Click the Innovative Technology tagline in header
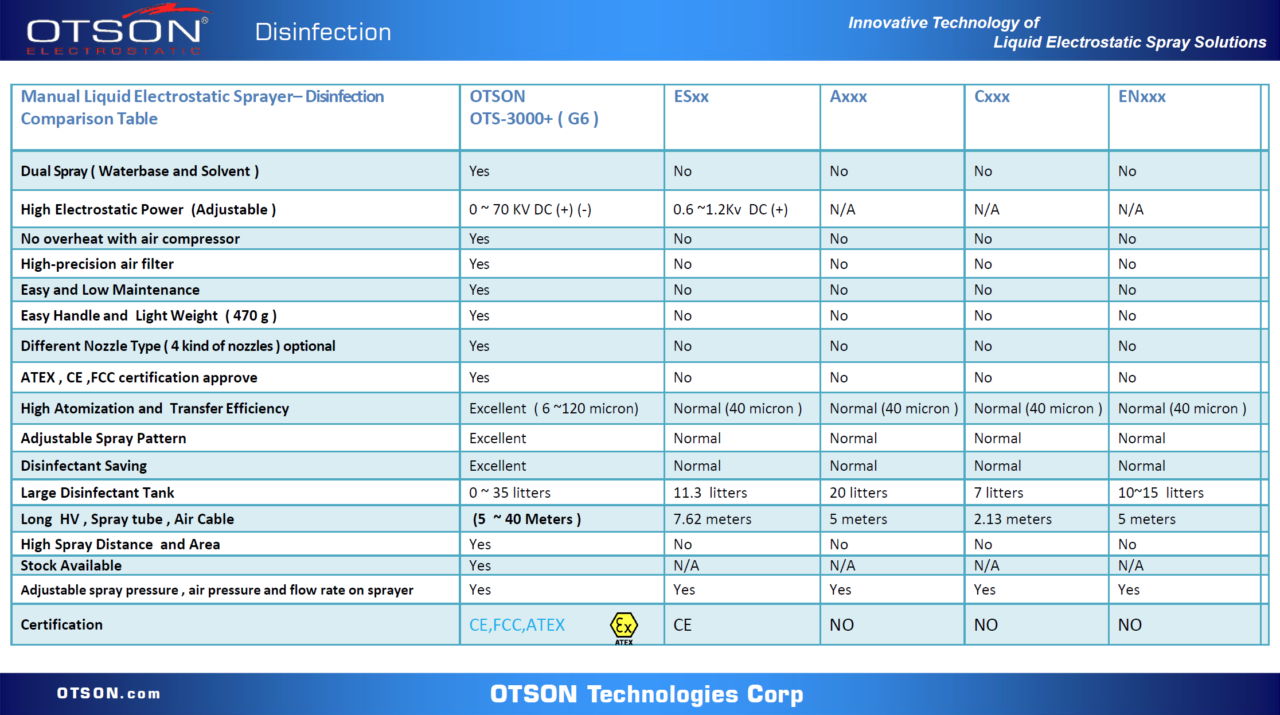Viewport: 1280px width, 715px height. (x=1056, y=32)
